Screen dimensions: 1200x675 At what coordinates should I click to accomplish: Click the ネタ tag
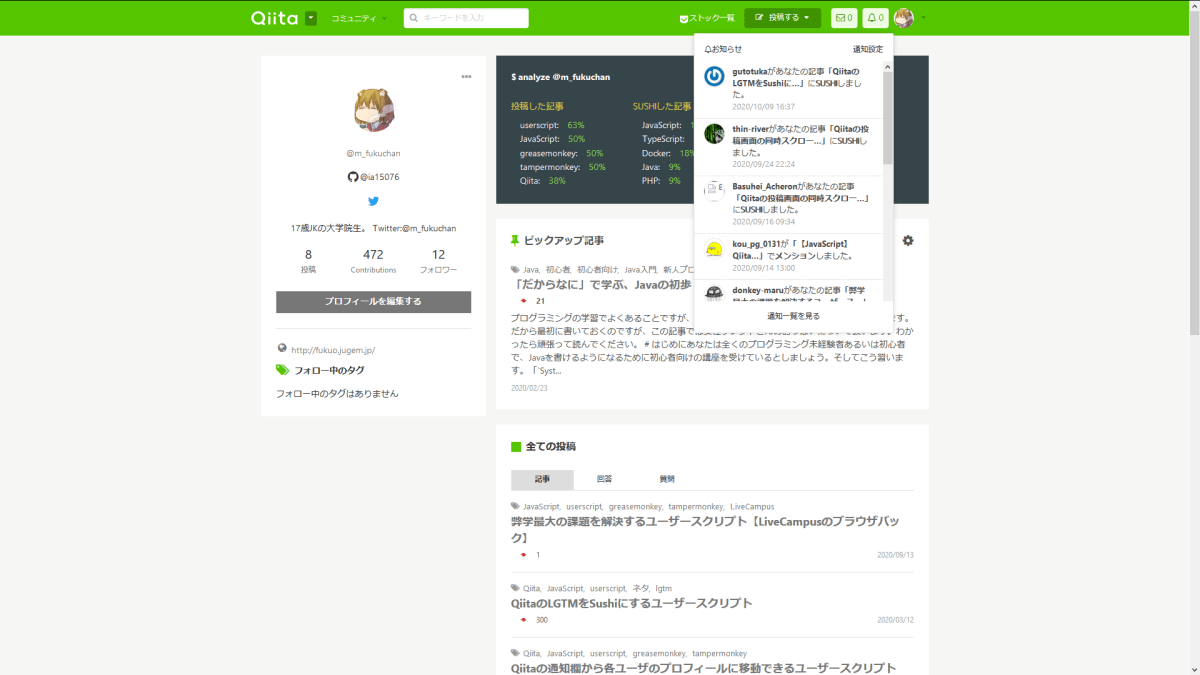640,589
